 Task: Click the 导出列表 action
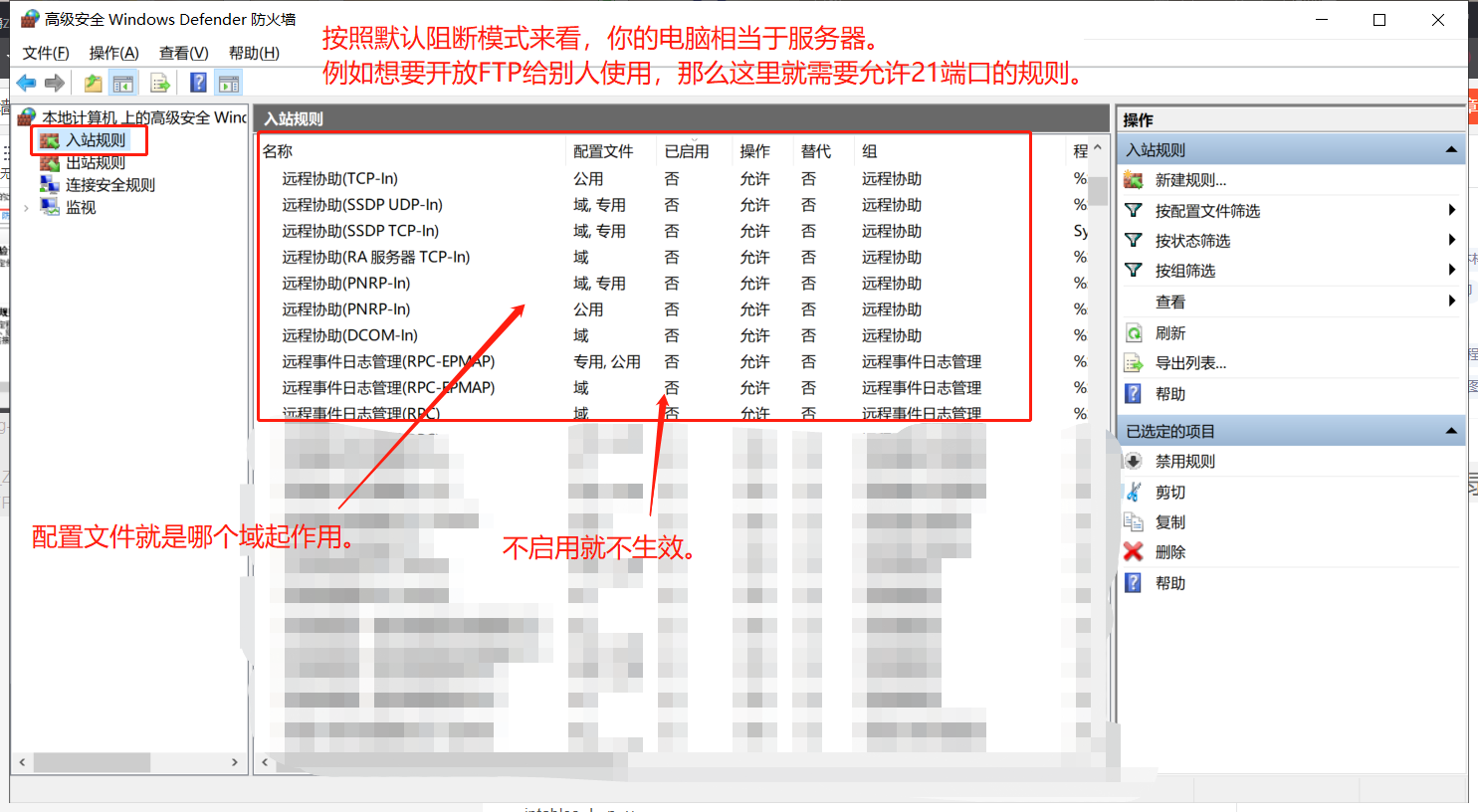point(1189,361)
